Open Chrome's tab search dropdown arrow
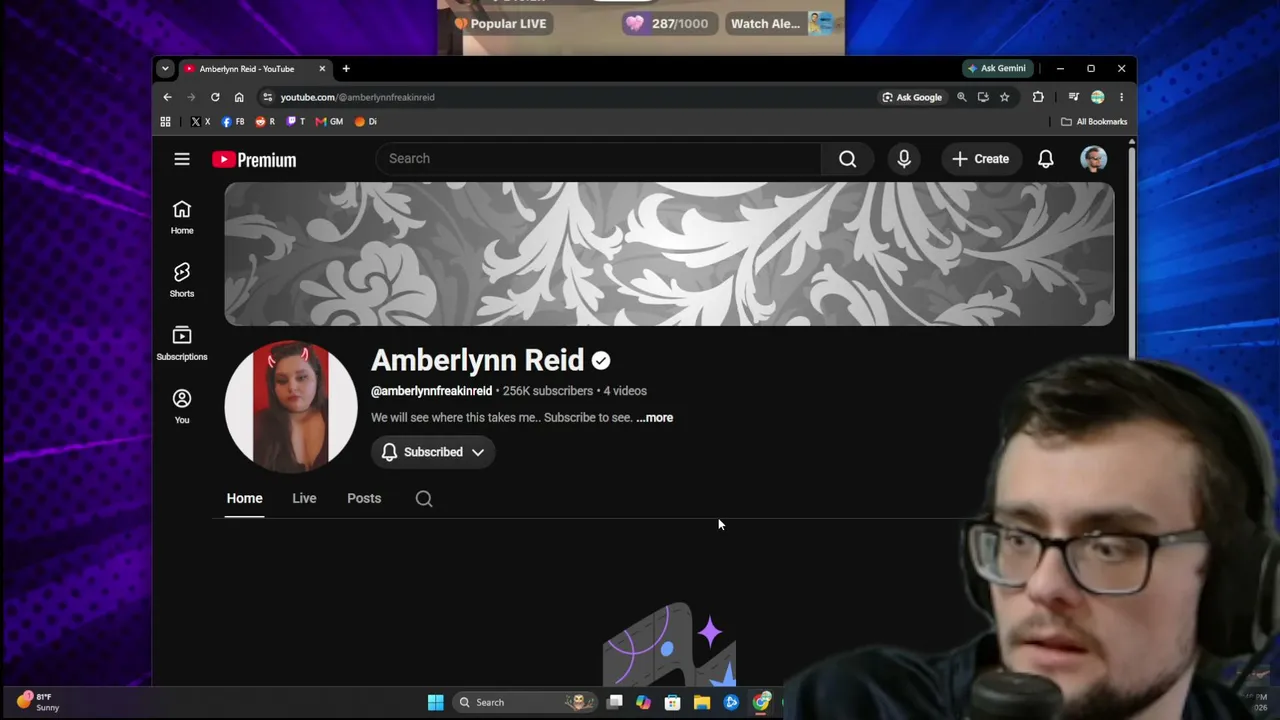Screen dimensions: 1280x720 click(165, 69)
